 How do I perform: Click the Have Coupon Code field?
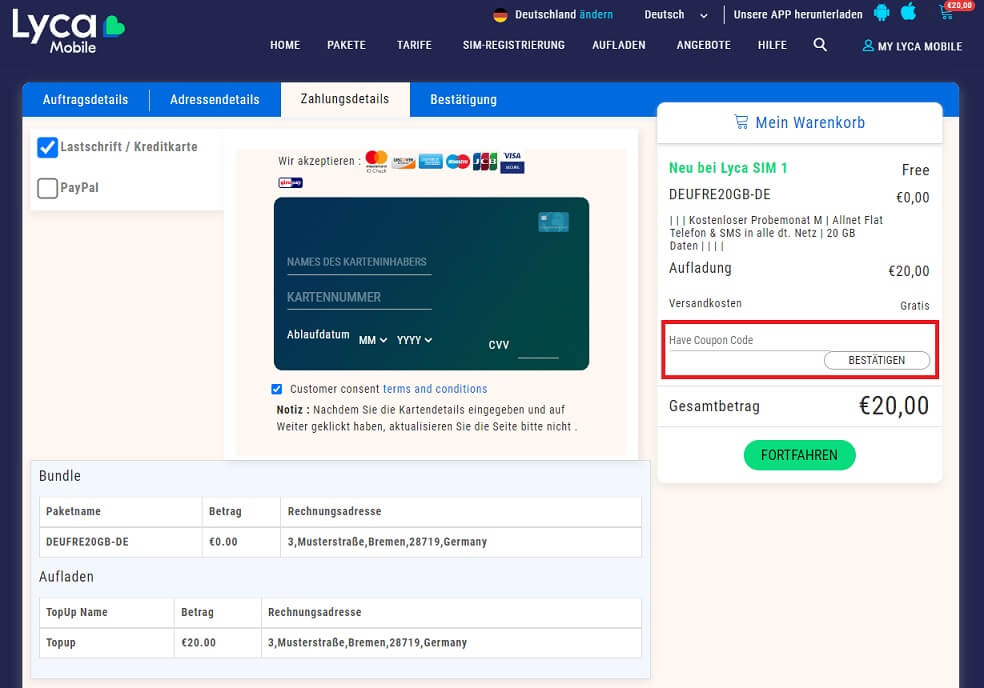point(746,341)
